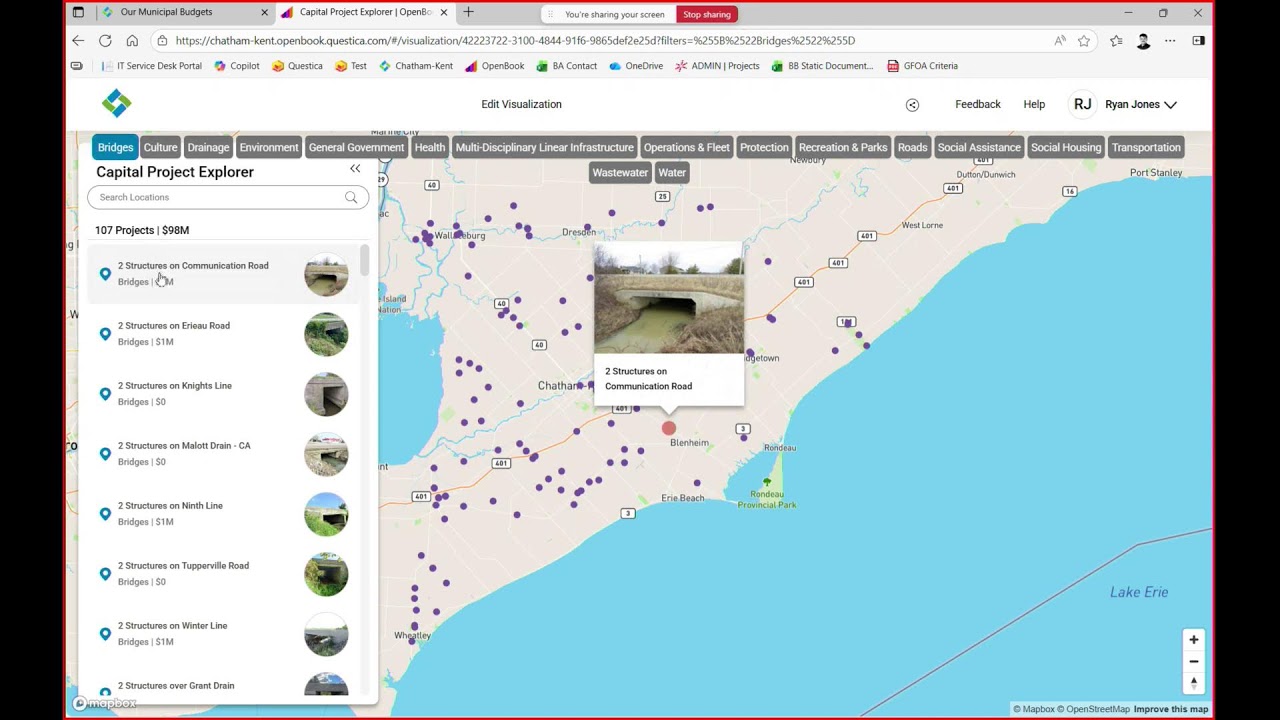Open the Questica bookmark
The height and width of the screenshot is (720, 1280).
pos(297,66)
